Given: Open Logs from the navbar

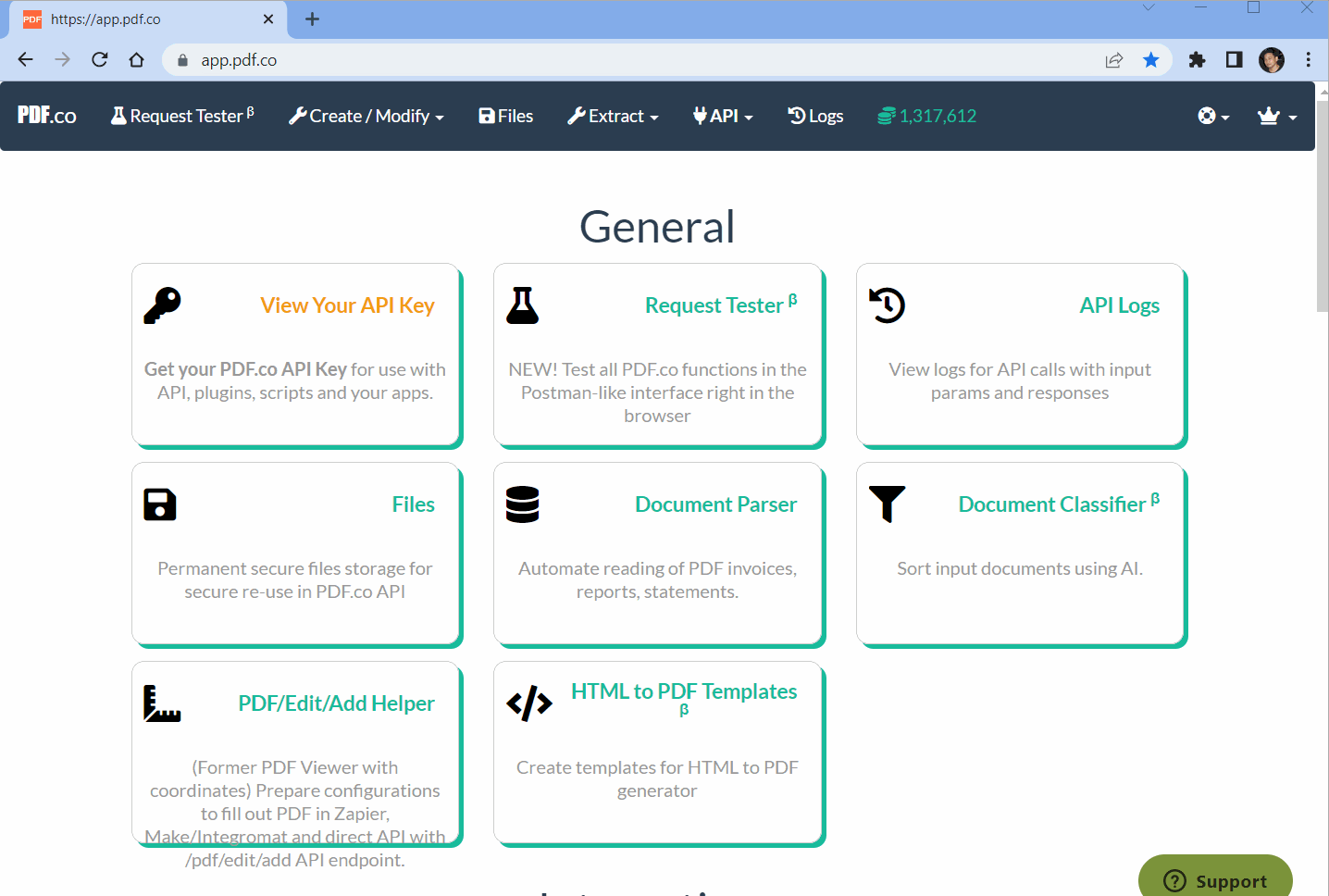Looking at the screenshot, I should pyautogui.click(x=815, y=116).
